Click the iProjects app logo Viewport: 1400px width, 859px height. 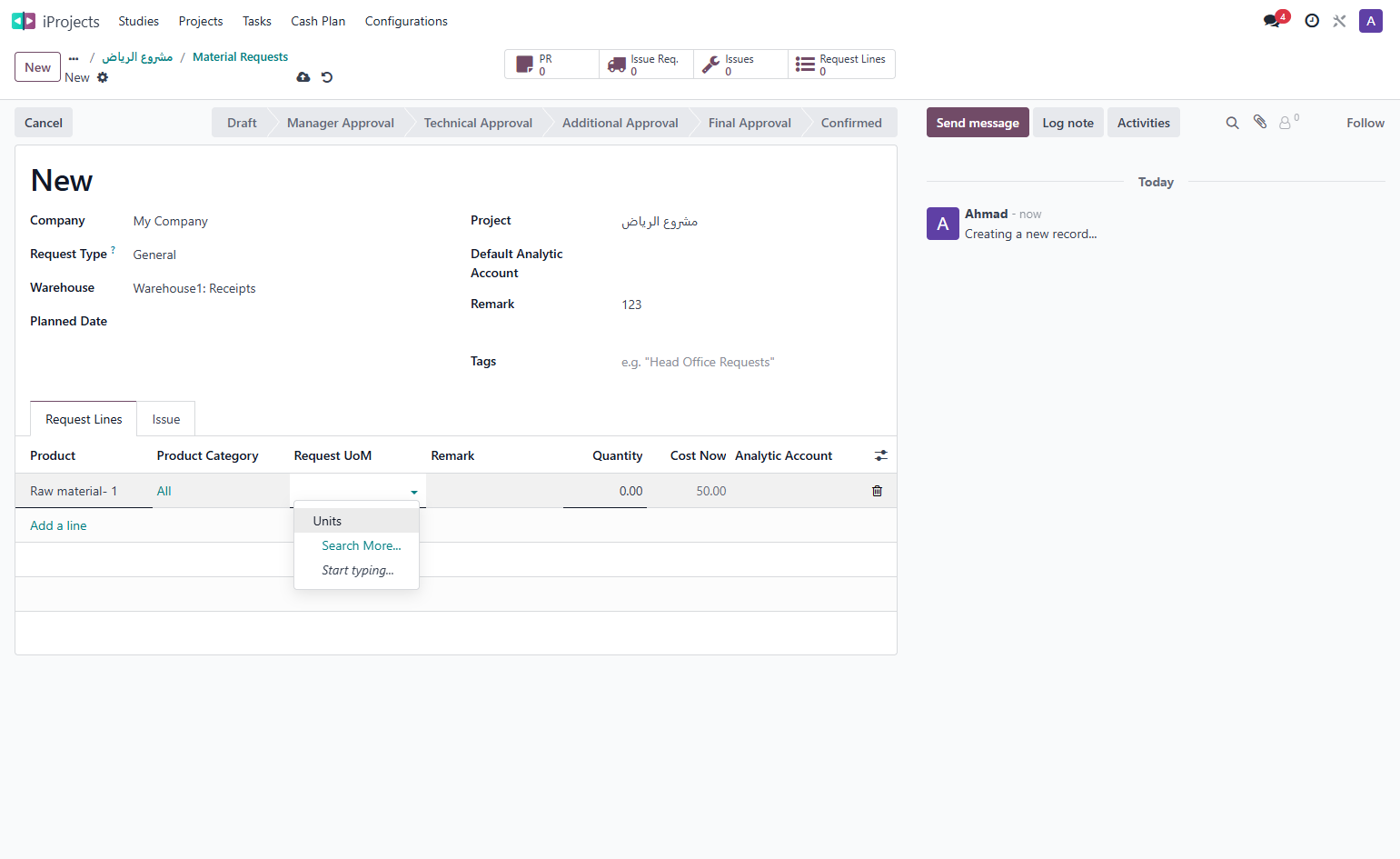coord(24,21)
